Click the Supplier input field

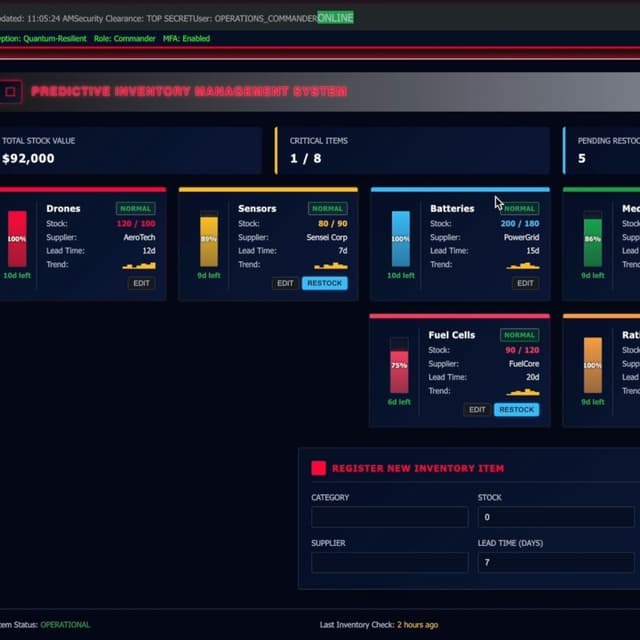390,562
